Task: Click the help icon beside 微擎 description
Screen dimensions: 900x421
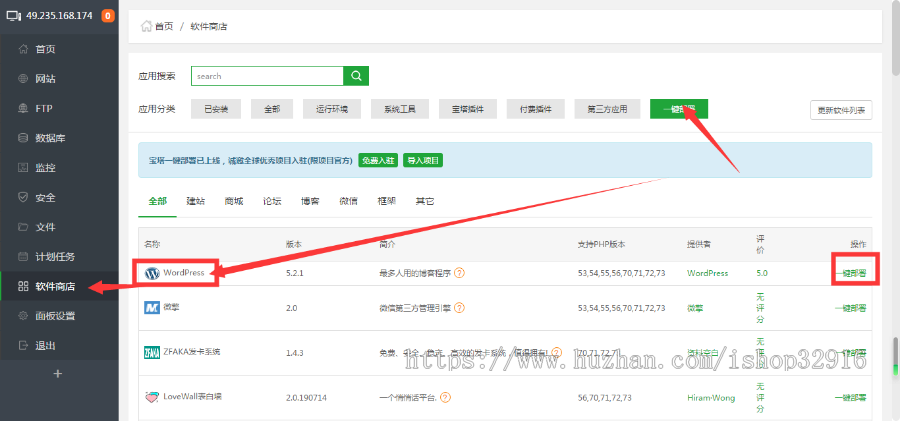Action: pyautogui.click(x=459, y=308)
